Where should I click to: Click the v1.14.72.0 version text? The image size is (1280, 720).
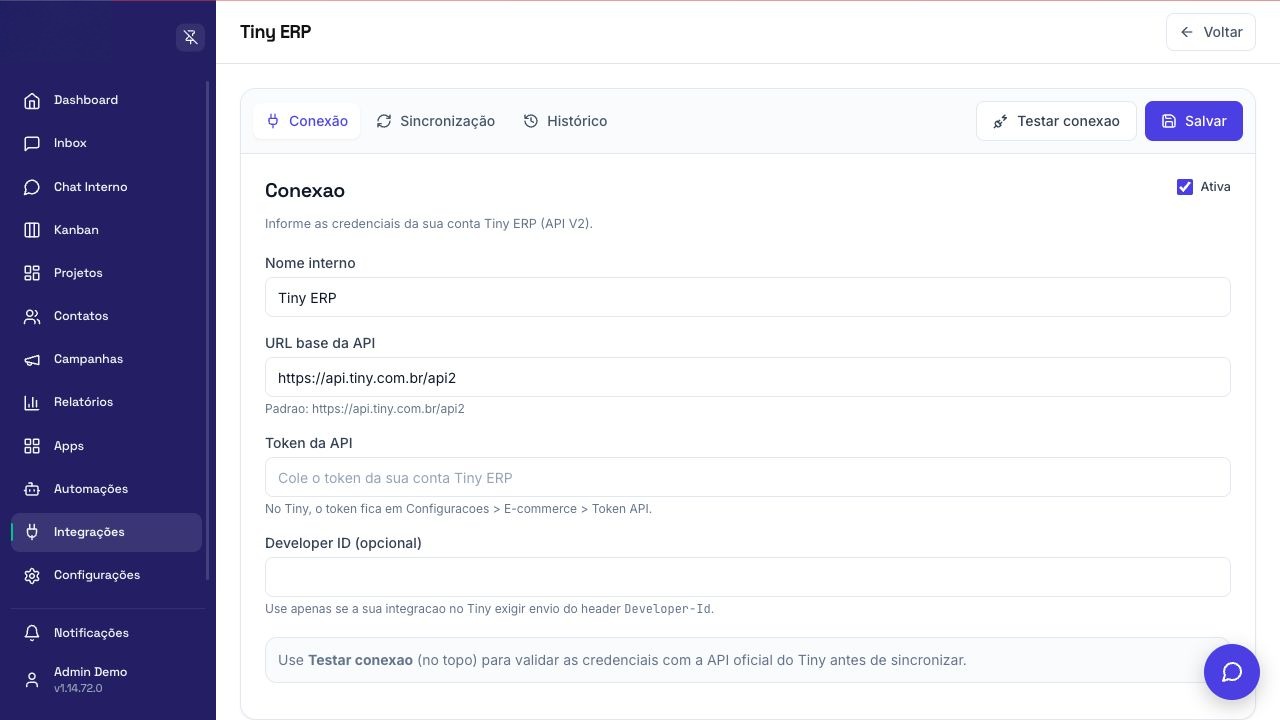point(78,688)
